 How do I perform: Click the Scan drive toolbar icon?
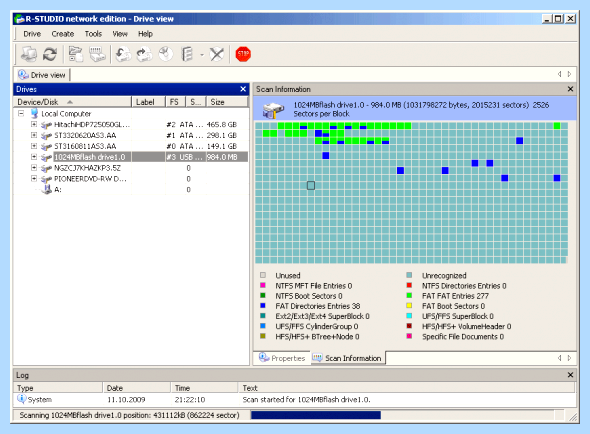coord(97,54)
